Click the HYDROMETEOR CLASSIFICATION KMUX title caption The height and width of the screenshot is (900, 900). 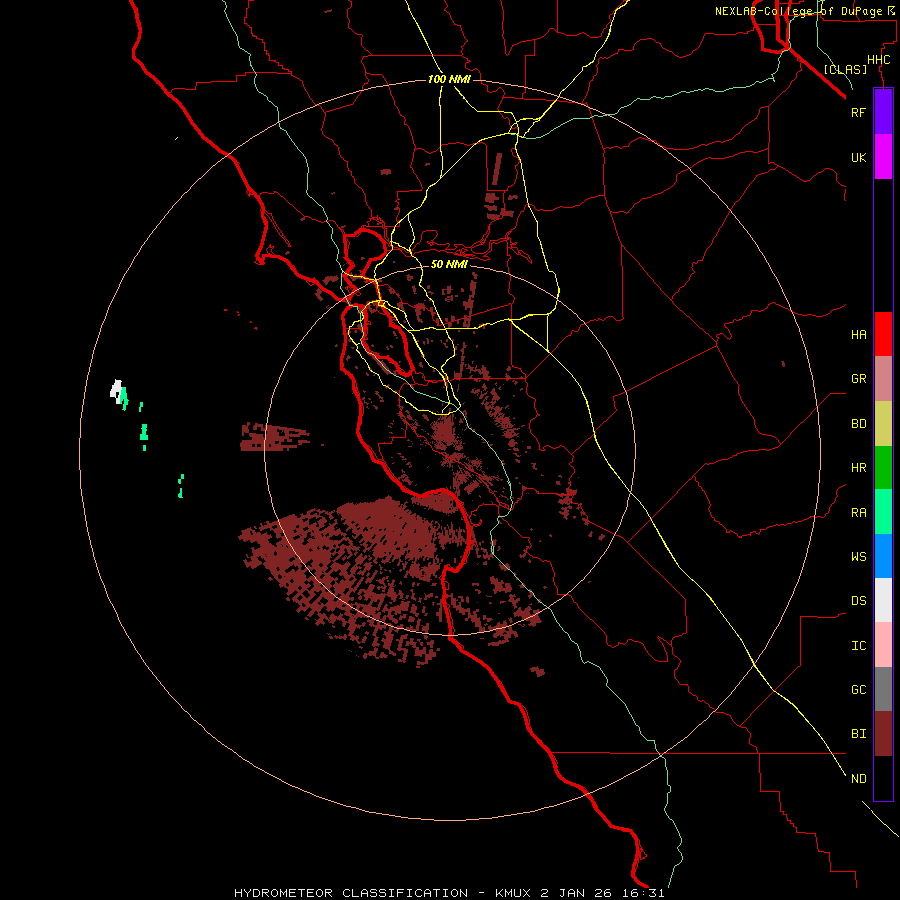pyautogui.click(x=449, y=893)
